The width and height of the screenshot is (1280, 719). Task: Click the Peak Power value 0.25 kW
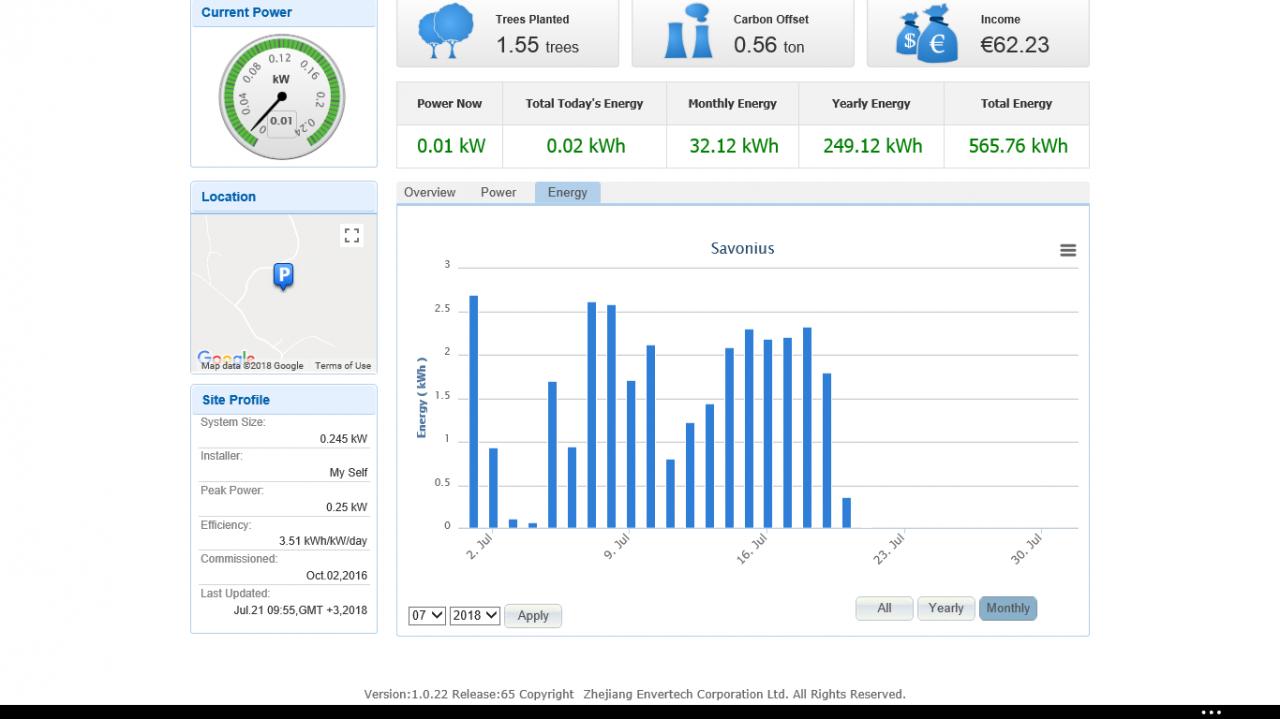[346, 507]
